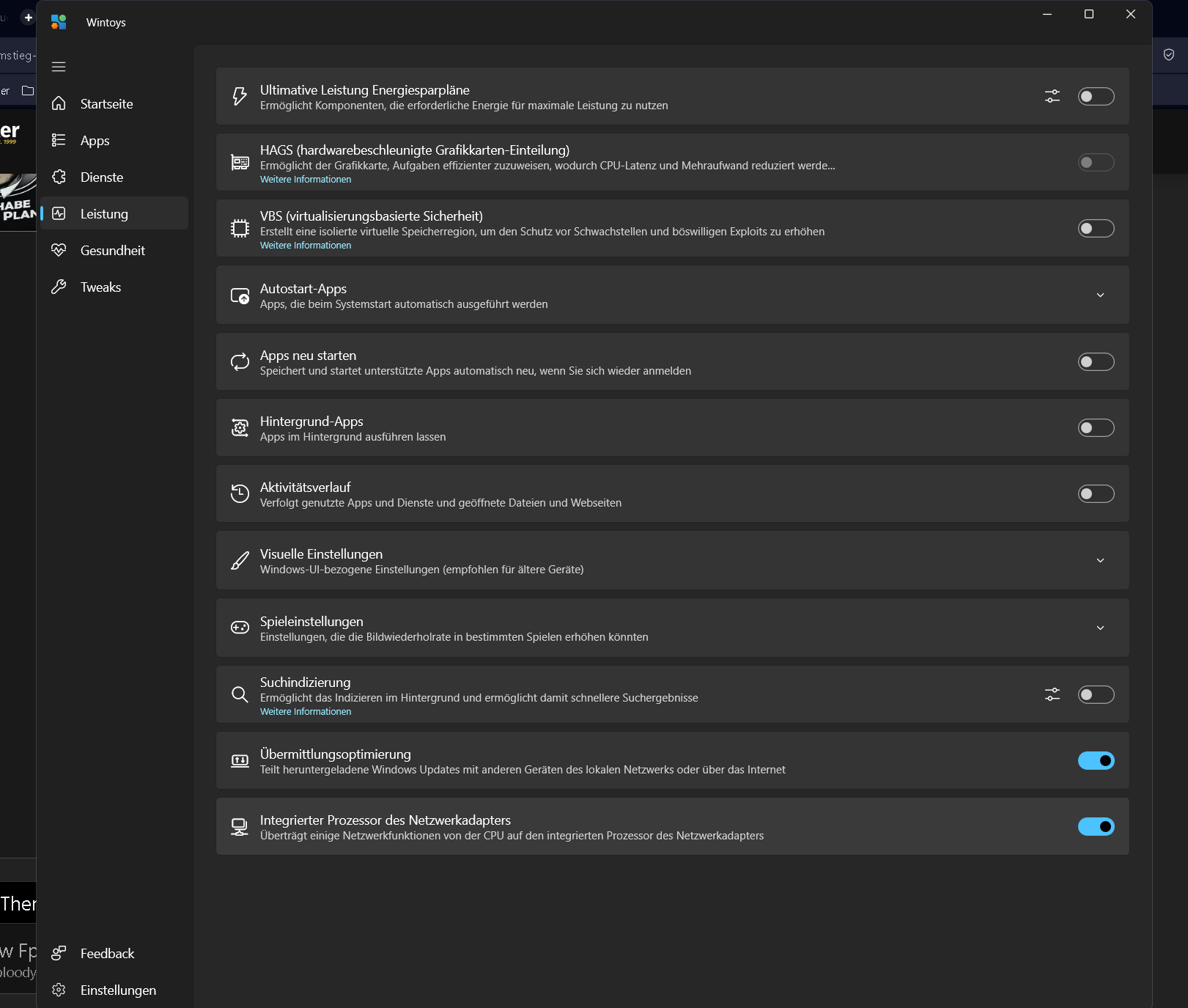Turn on Hintergrund-Apps toggle

[x=1096, y=427]
